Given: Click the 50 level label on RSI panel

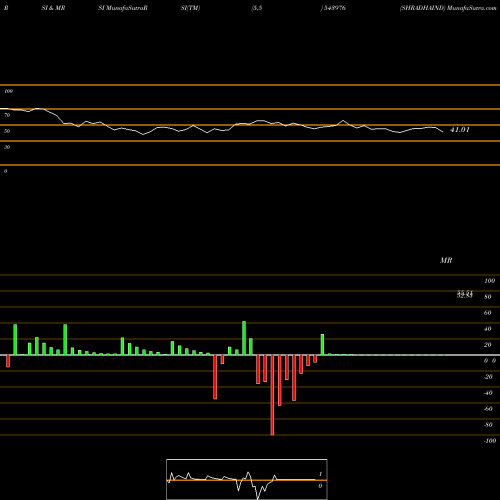Looking at the screenshot, I should pyautogui.click(x=7, y=131).
